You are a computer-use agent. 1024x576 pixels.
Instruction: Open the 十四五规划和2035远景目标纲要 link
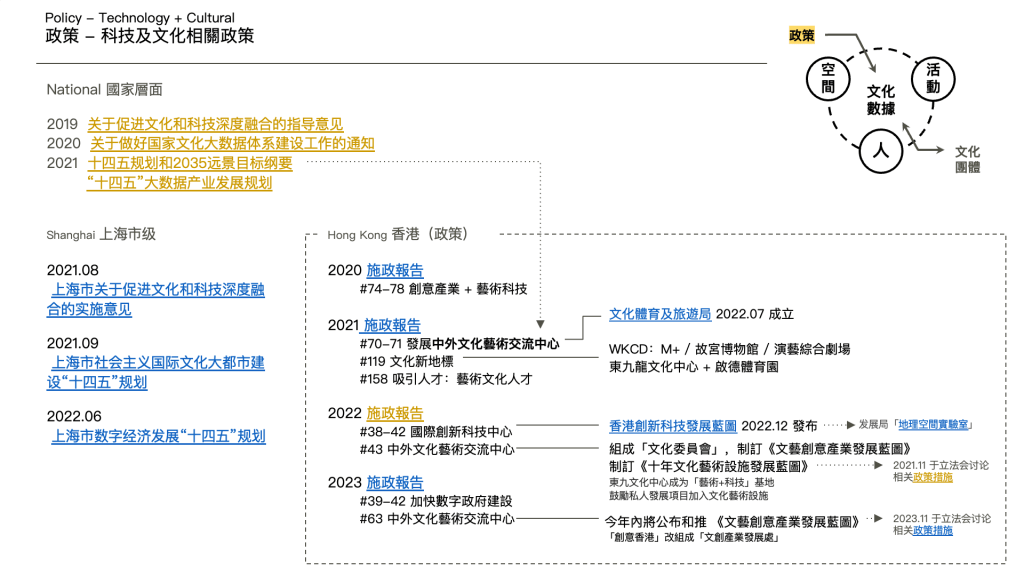190,164
